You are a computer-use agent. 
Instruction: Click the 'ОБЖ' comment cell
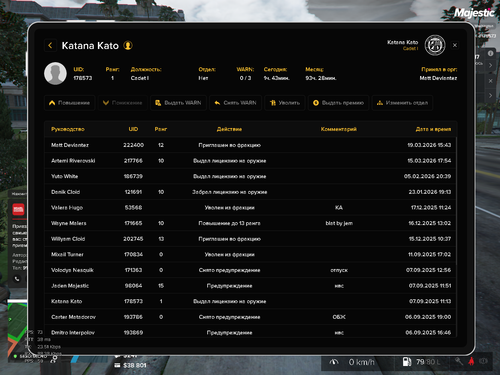(x=339, y=317)
